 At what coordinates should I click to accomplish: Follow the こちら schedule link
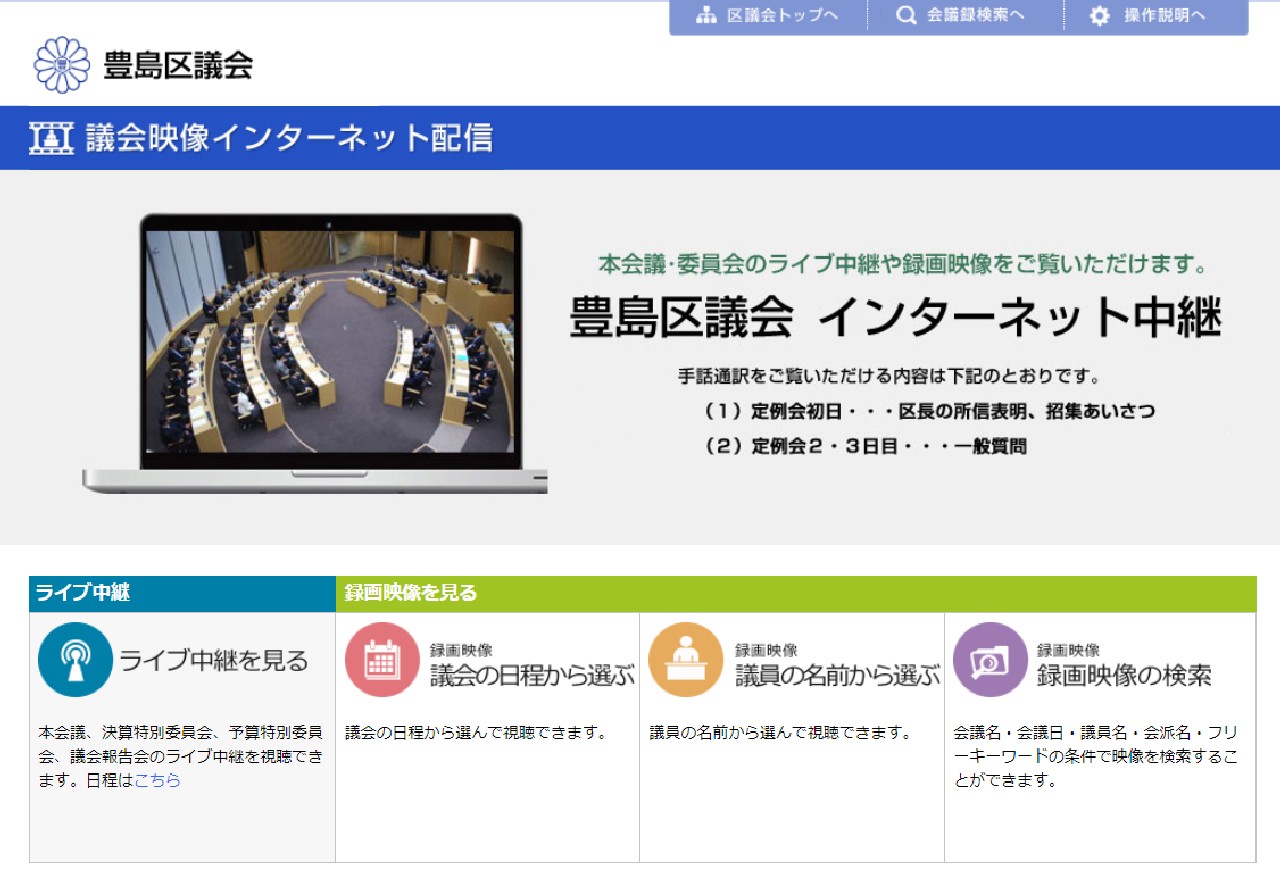pos(158,781)
